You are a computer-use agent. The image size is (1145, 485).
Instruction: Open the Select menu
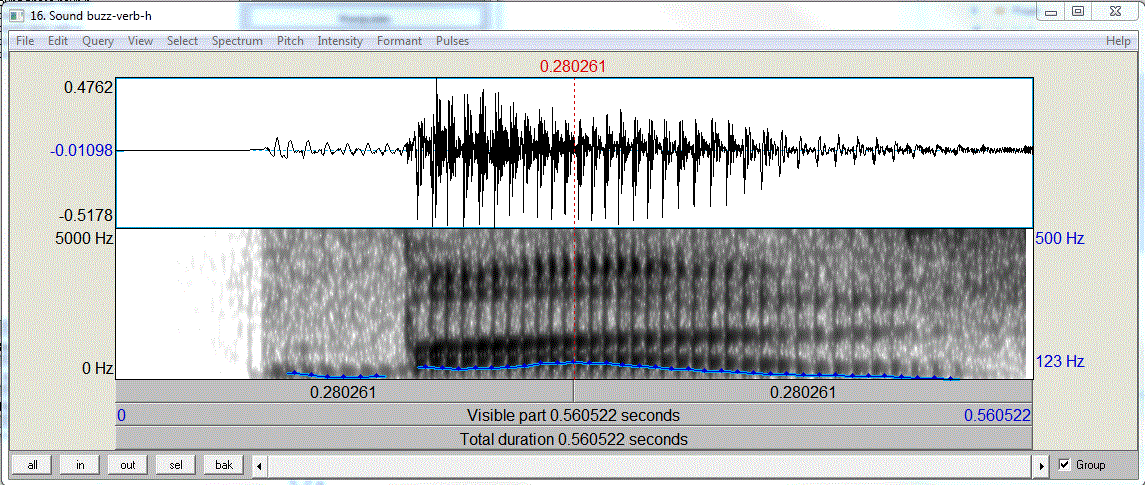pyautogui.click(x=182, y=41)
